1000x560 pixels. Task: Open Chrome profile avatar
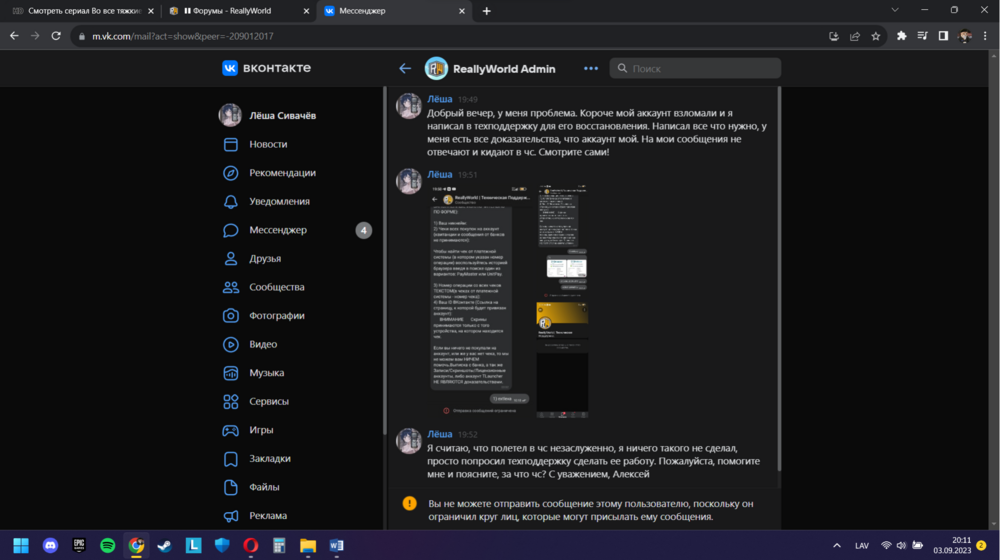pos(965,36)
